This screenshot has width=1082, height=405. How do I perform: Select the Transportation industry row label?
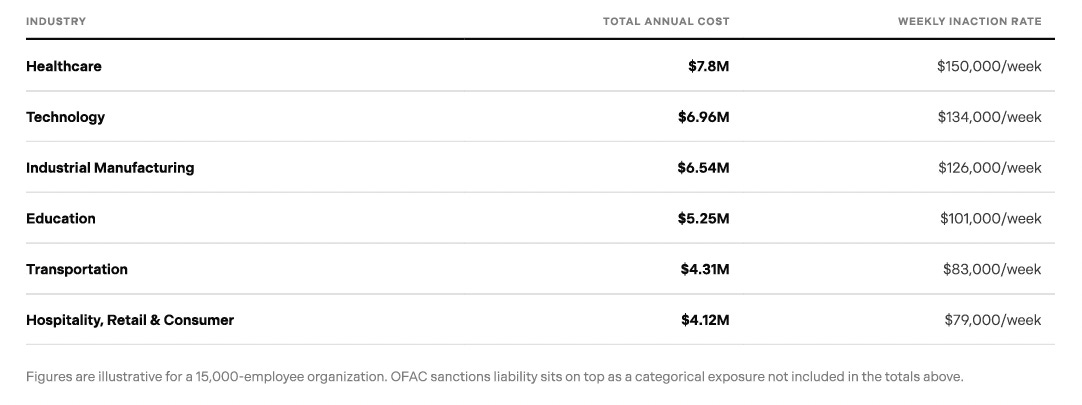pyautogui.click(x=77, y=269)
